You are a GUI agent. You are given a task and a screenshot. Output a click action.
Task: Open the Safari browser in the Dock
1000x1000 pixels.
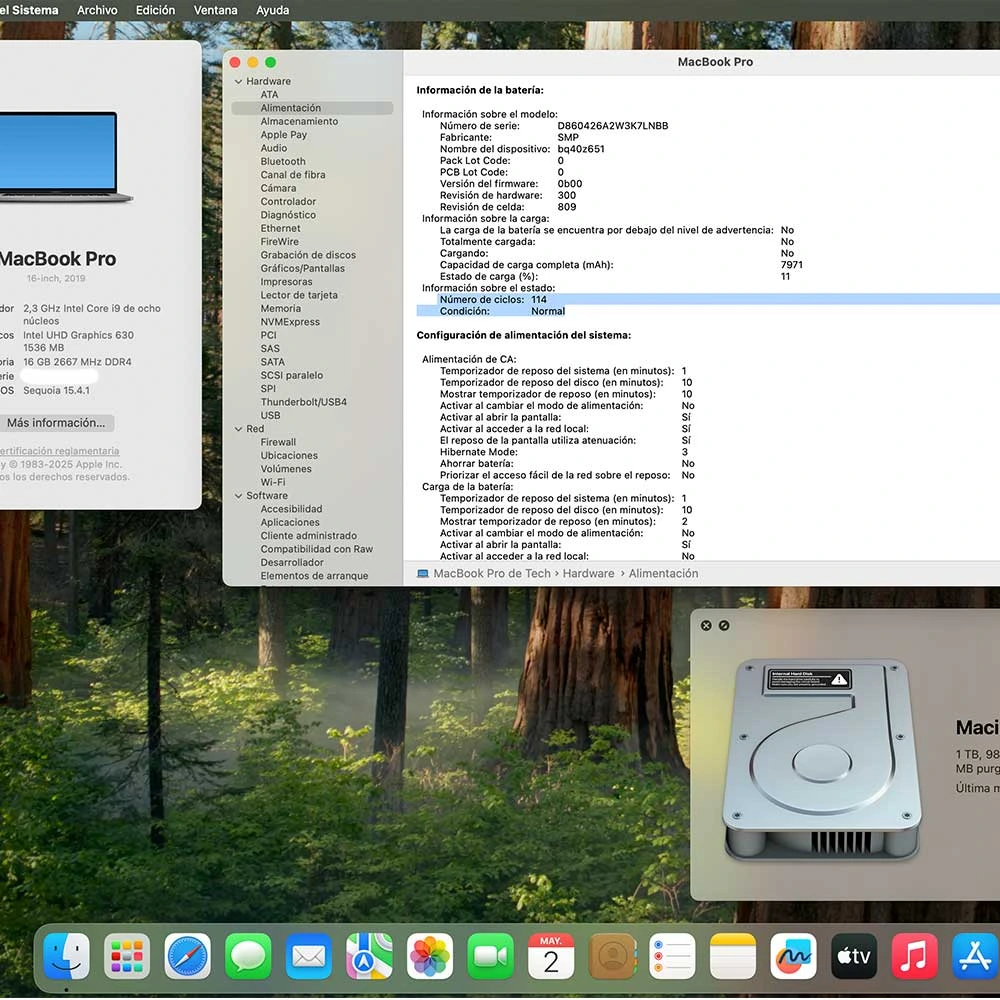coord(188,956)
